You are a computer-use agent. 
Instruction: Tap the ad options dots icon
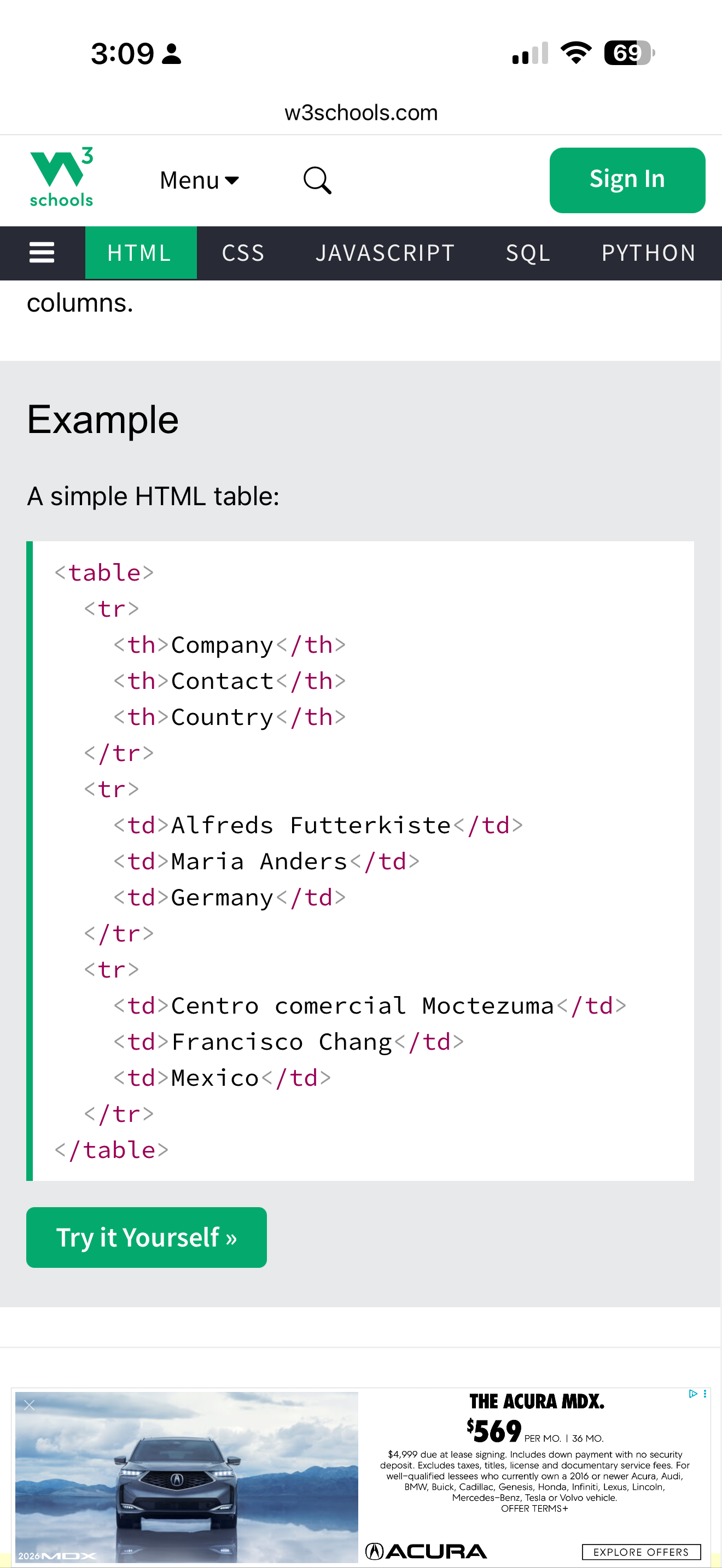[705, 1393]
